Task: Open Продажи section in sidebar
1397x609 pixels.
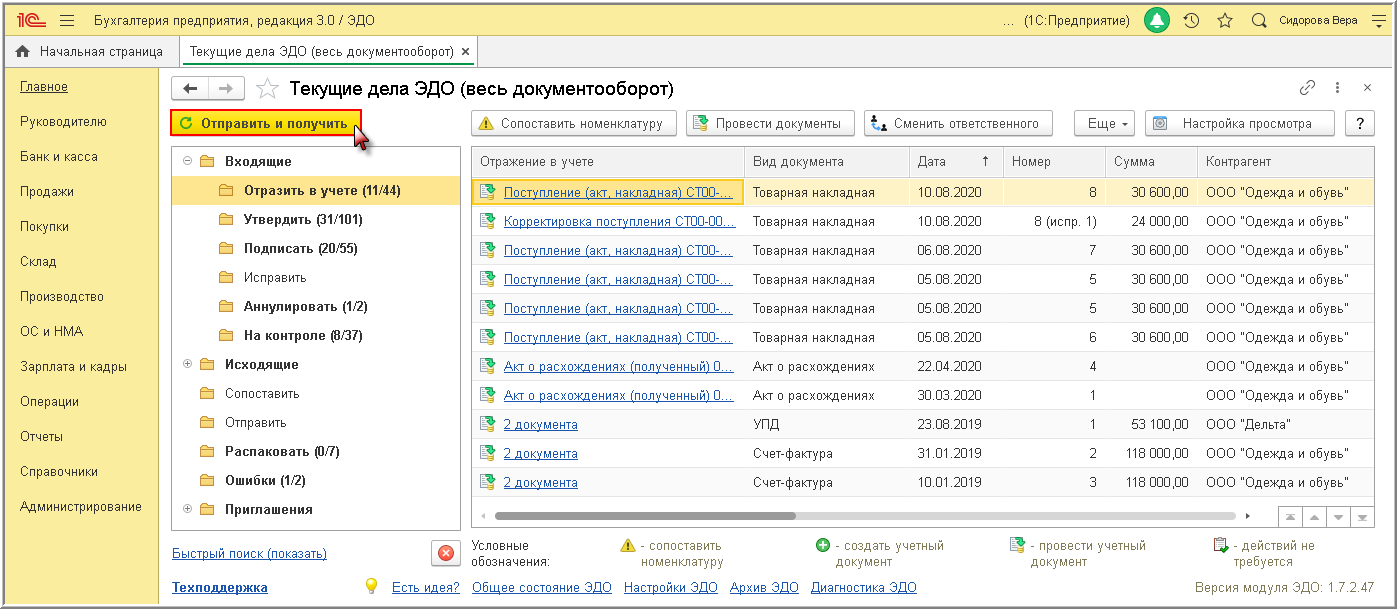Action: click(x=47, y=191)
